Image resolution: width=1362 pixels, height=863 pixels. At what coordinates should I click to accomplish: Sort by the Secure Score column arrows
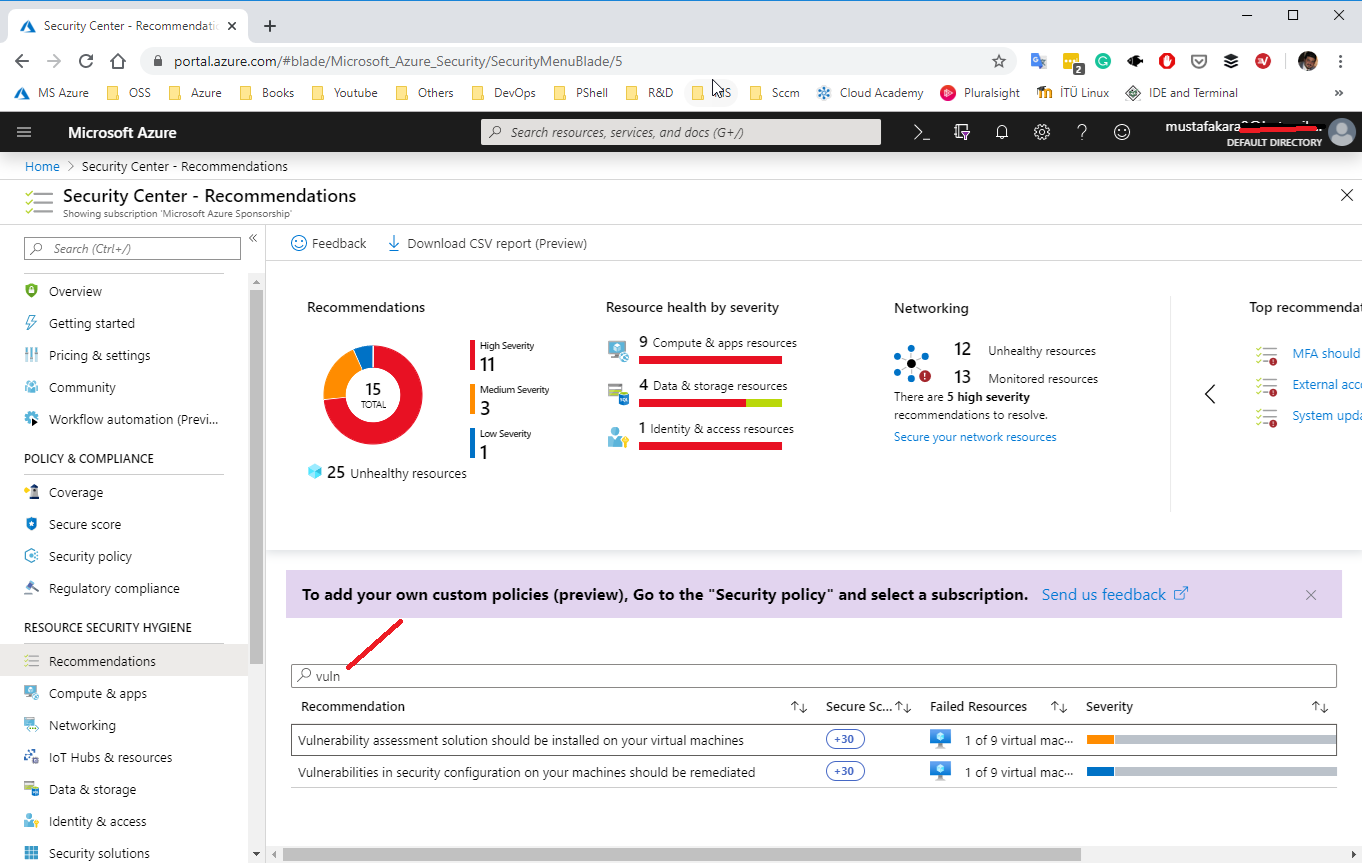click(x=903, y=707)
